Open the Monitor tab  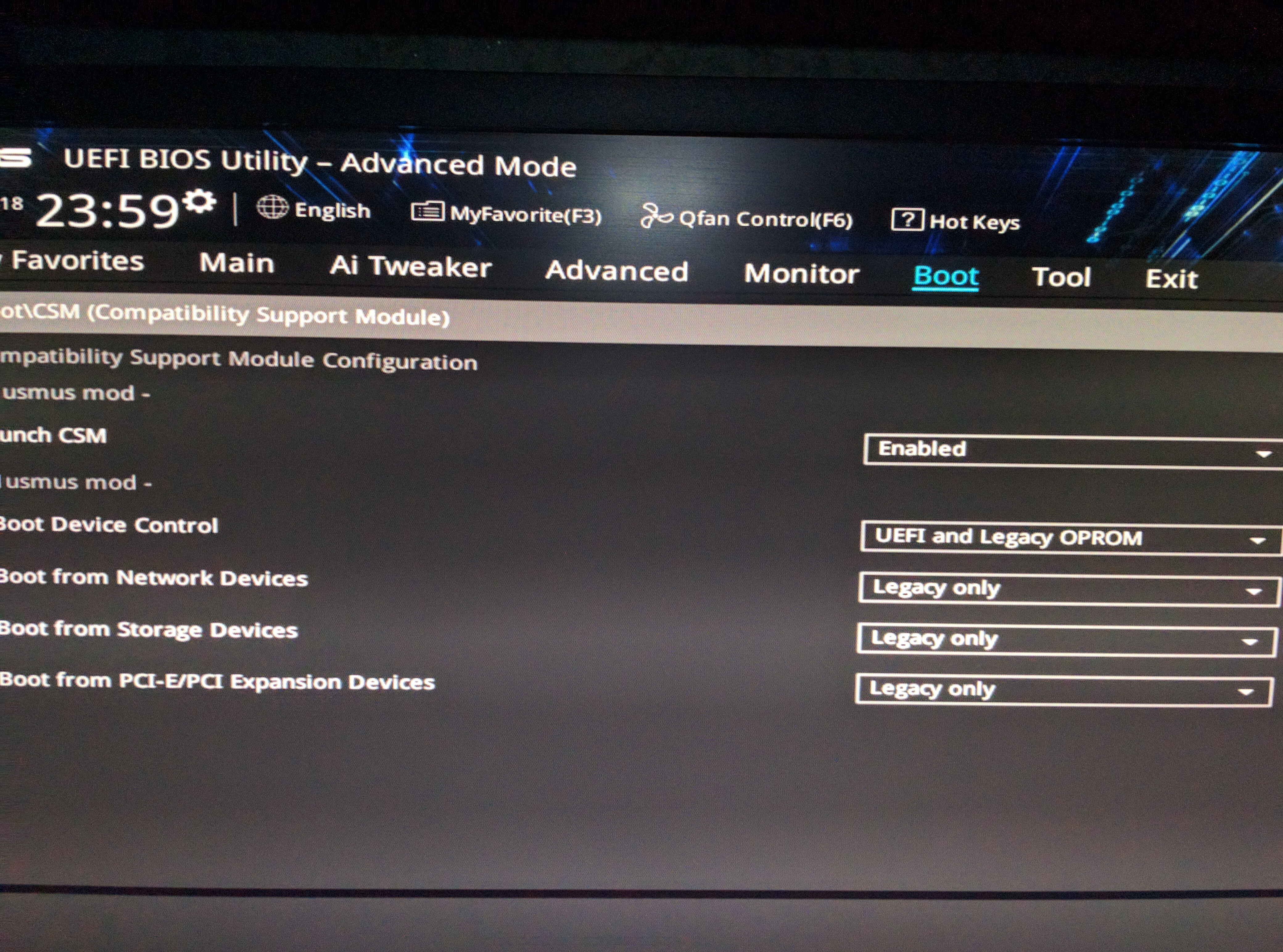[x=801, y=274]
